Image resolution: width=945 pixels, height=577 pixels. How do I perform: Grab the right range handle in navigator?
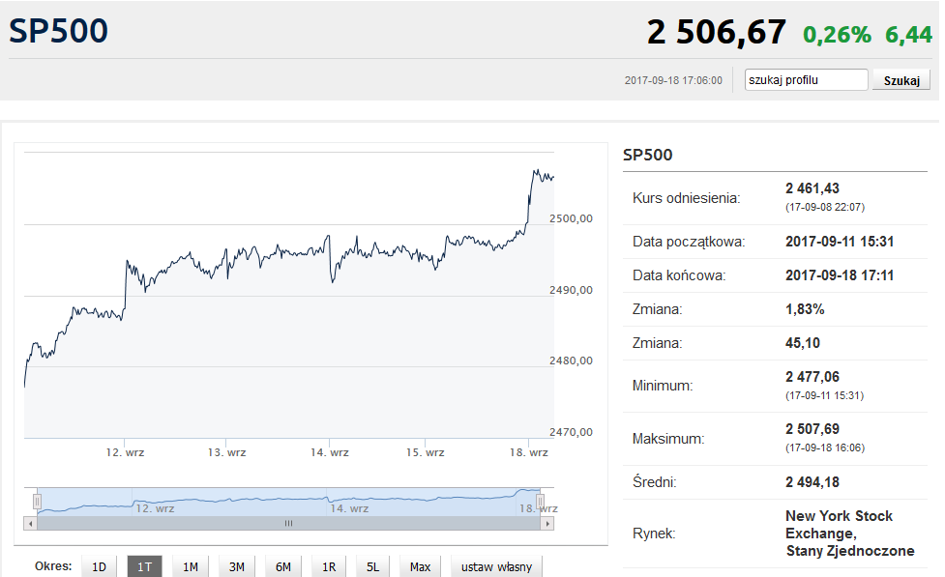540,501
